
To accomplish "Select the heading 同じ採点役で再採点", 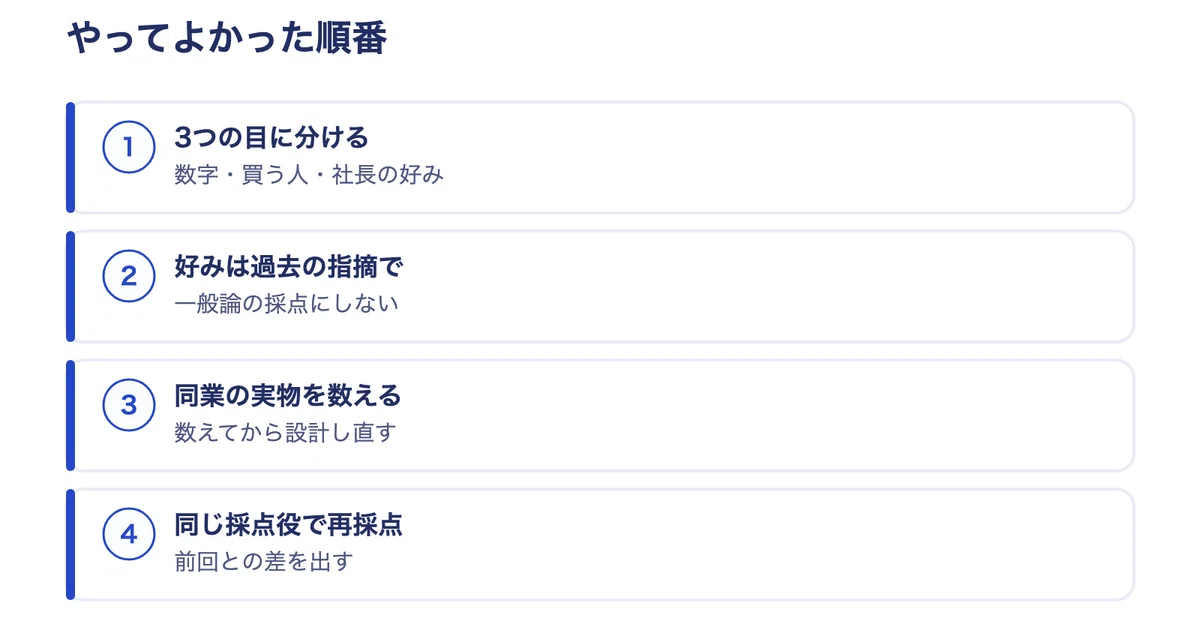I will coord(288,525).
